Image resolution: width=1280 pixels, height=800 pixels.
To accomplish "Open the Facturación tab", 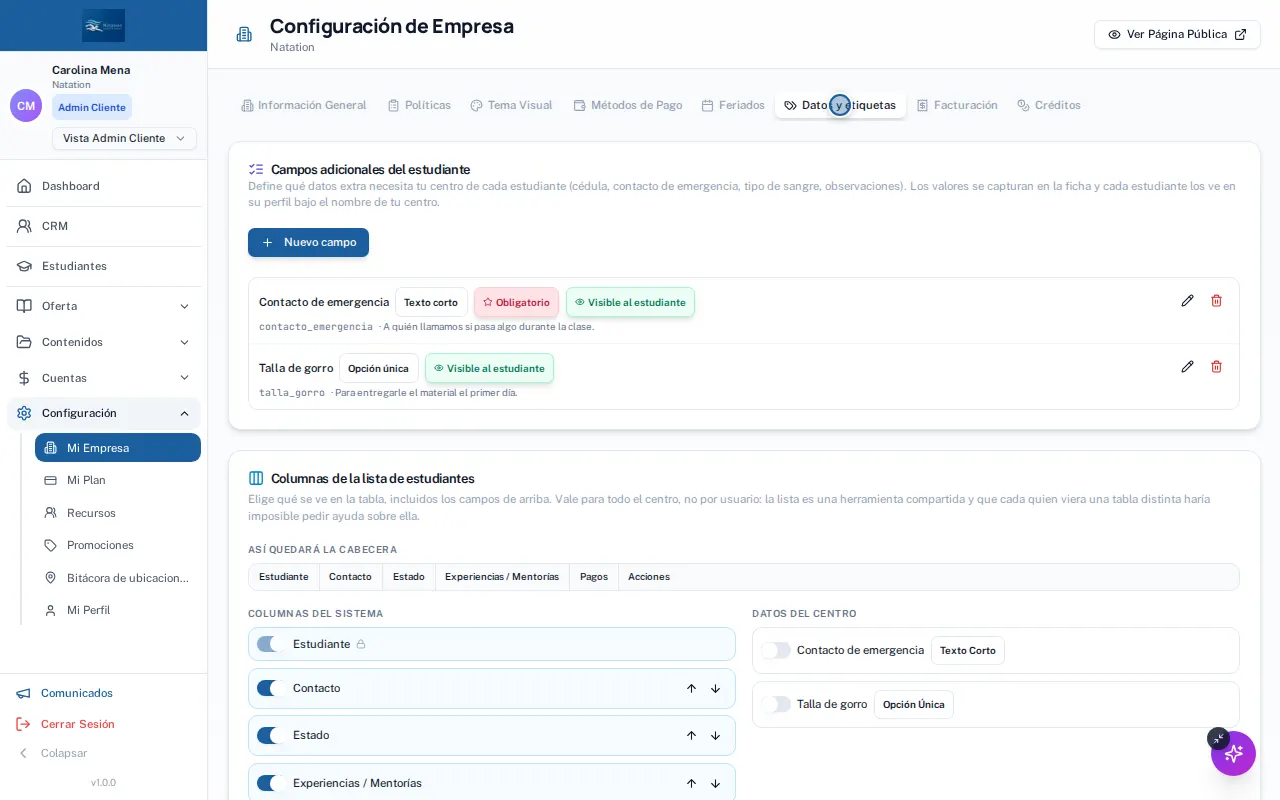I will (x=957, y=105).
